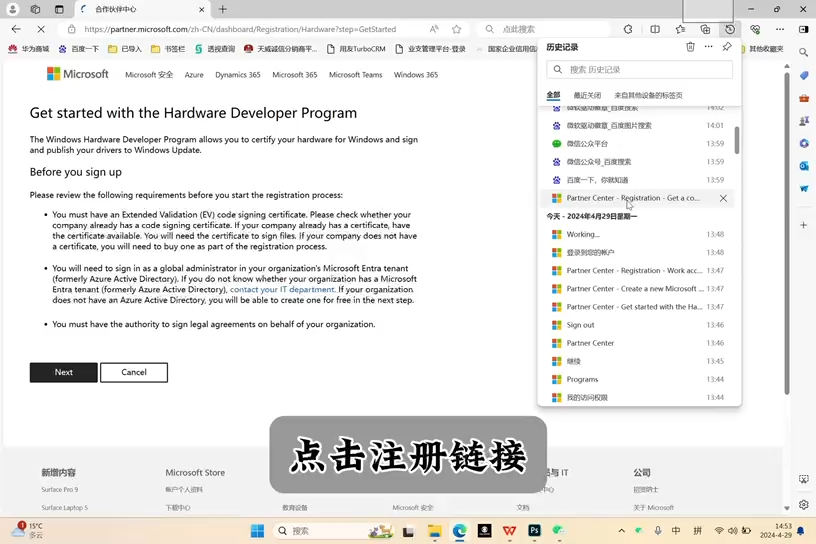Cancel the hardware program registration
Viewport: 816px width, 544px height.
(134, 372)
